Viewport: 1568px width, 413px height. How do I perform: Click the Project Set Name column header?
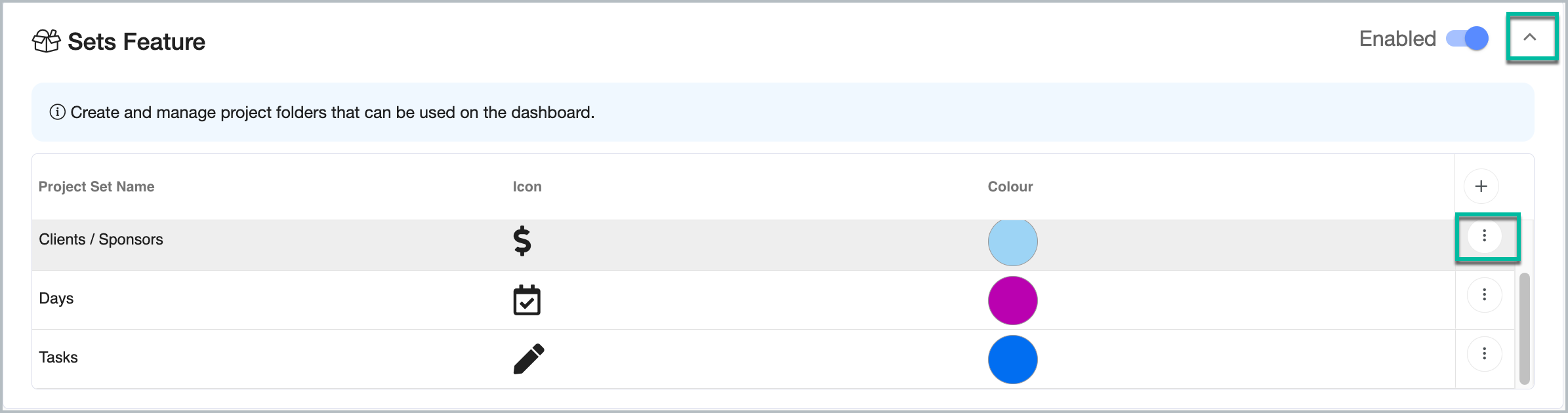tap(96, 187)
